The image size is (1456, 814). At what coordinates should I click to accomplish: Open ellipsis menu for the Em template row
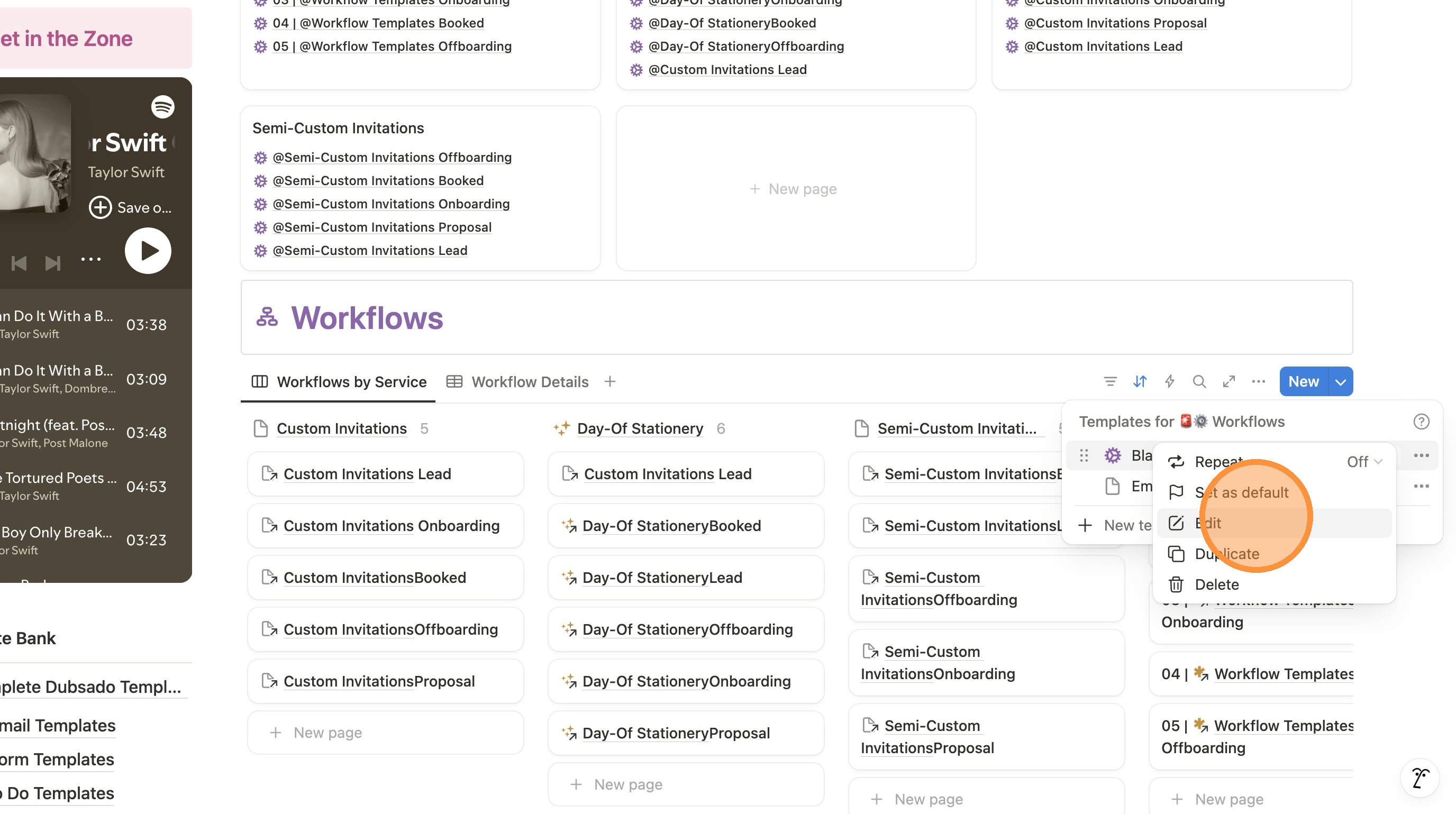point(1421,486)
